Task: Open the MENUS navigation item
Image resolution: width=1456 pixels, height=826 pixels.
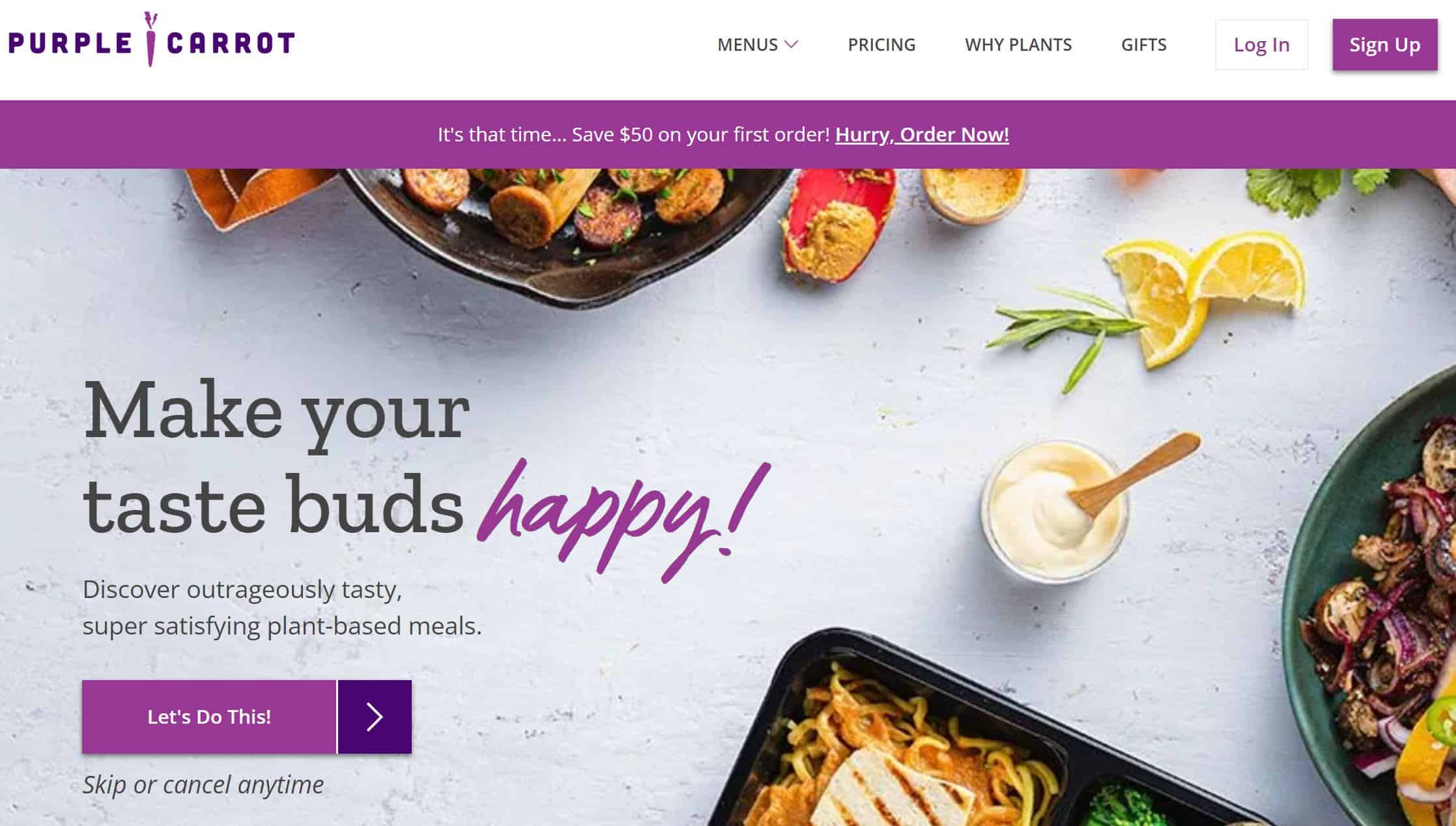Action: [758, 44]
